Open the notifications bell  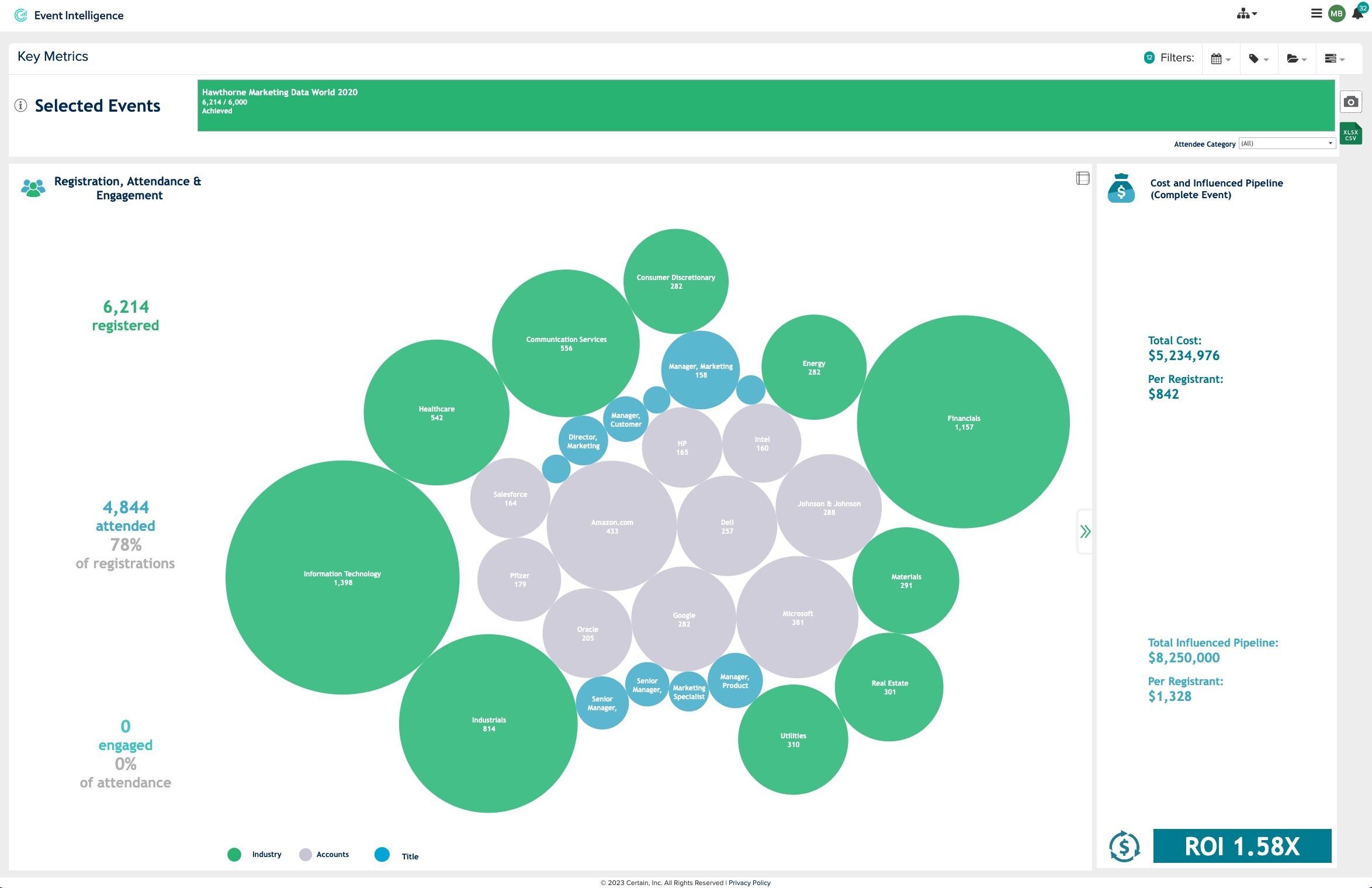(1358, 13)
